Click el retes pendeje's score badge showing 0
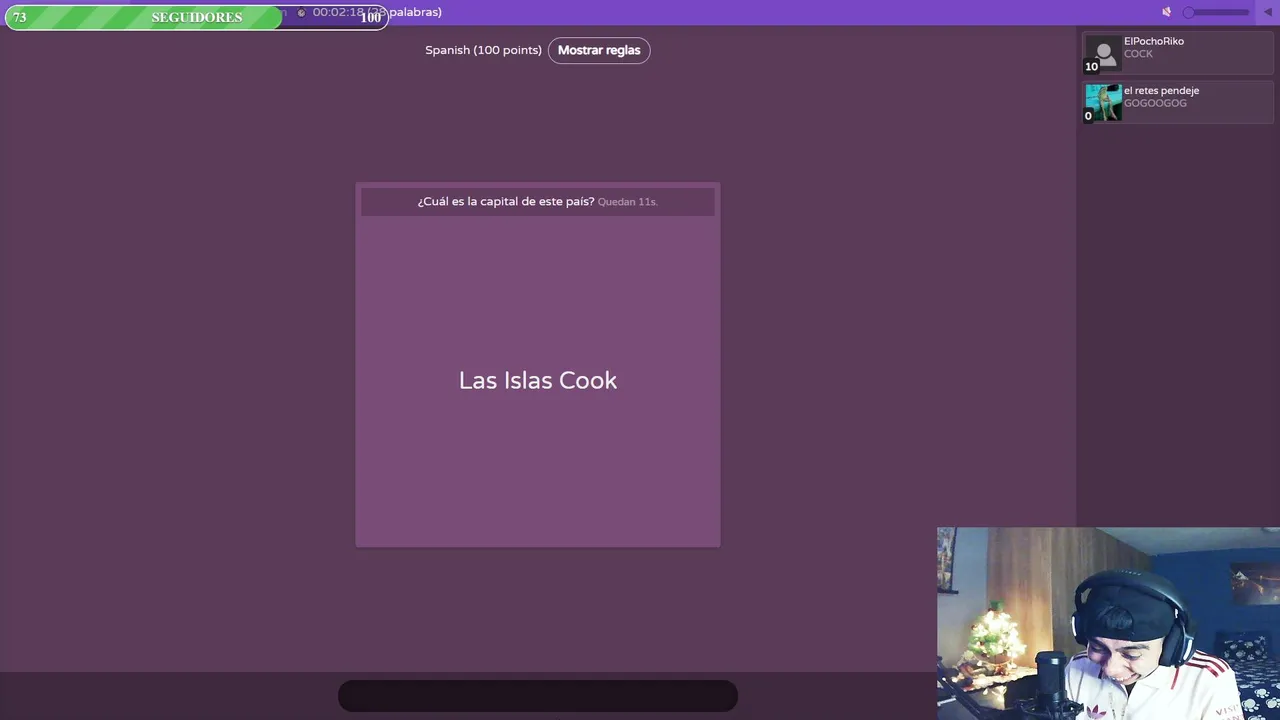The height and width of the screenshot is (720, 1280). [1088, 116]
